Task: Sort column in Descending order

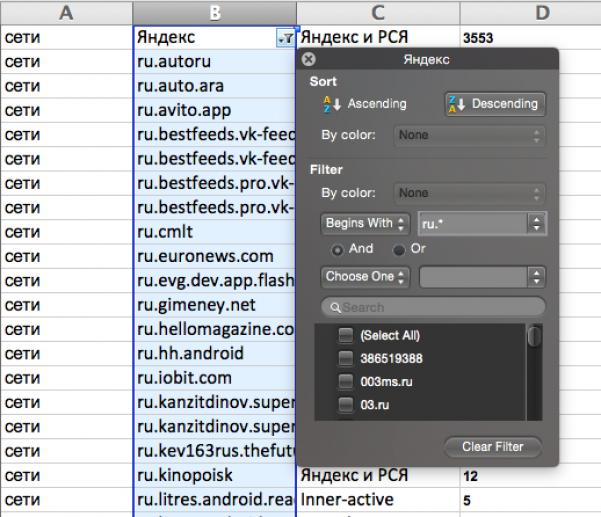Action: coord(495,104)
